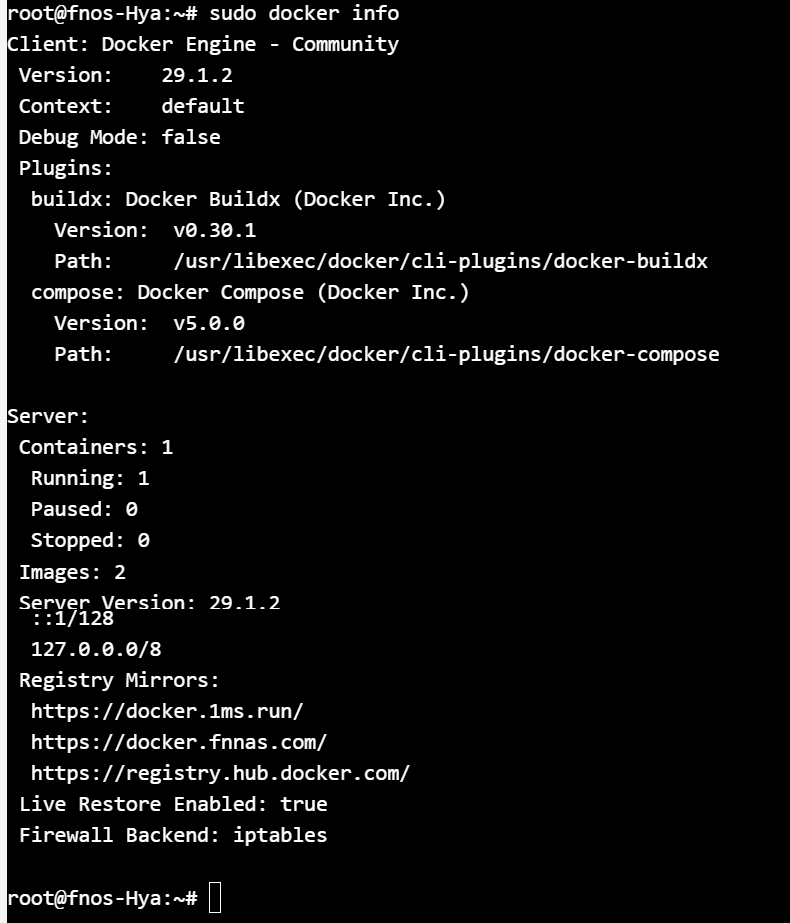Click the 'Context: default' line

click(131, 106)
